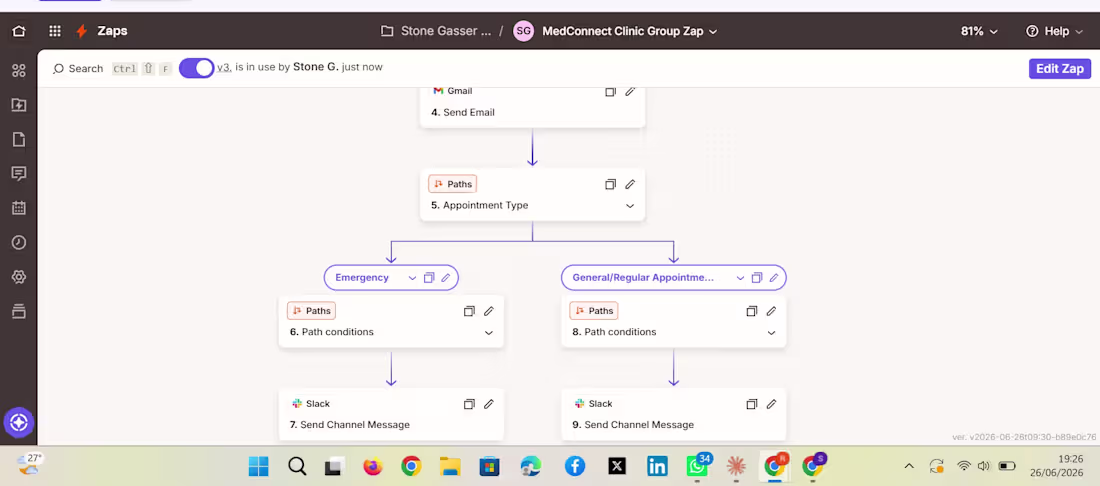
Task: Duplicate step 8 Path conditions
Action: point(751,311)
